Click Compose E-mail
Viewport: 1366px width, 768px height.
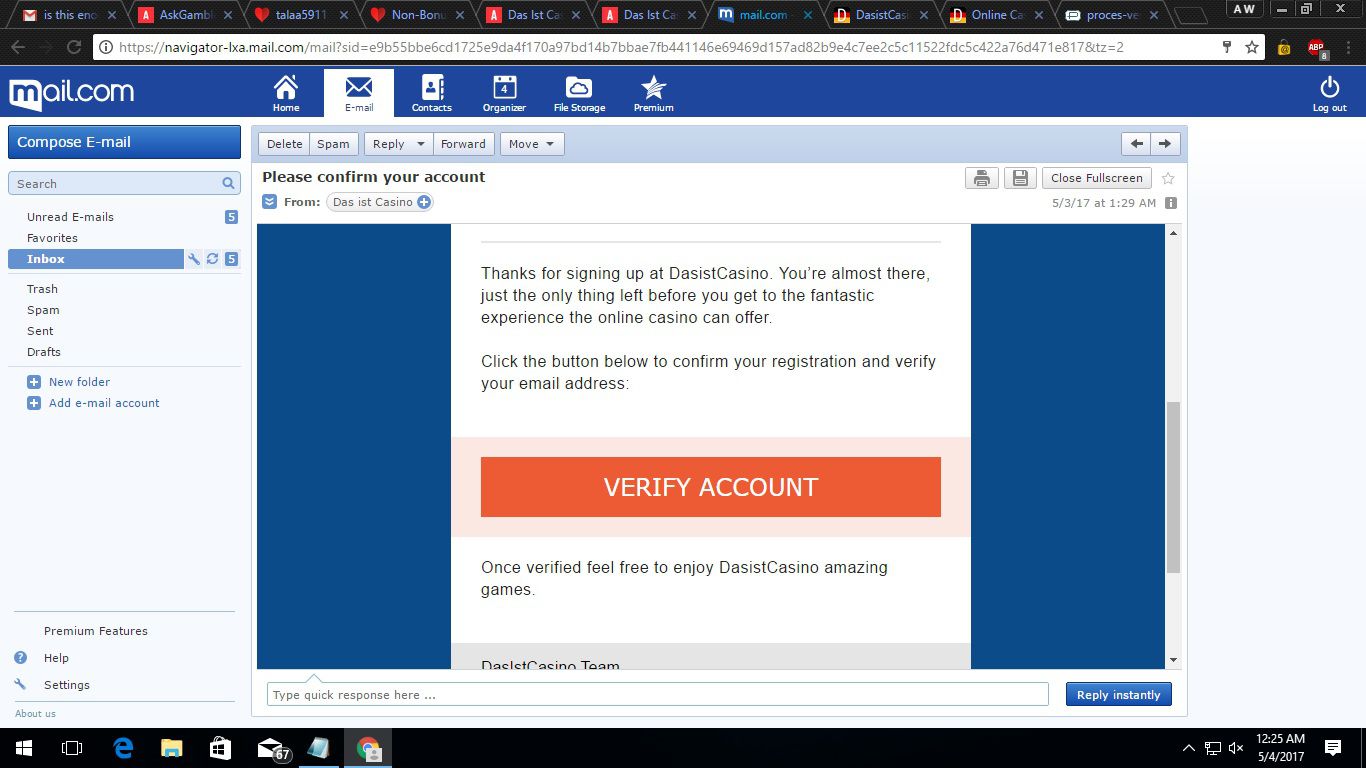coord(124,142)
